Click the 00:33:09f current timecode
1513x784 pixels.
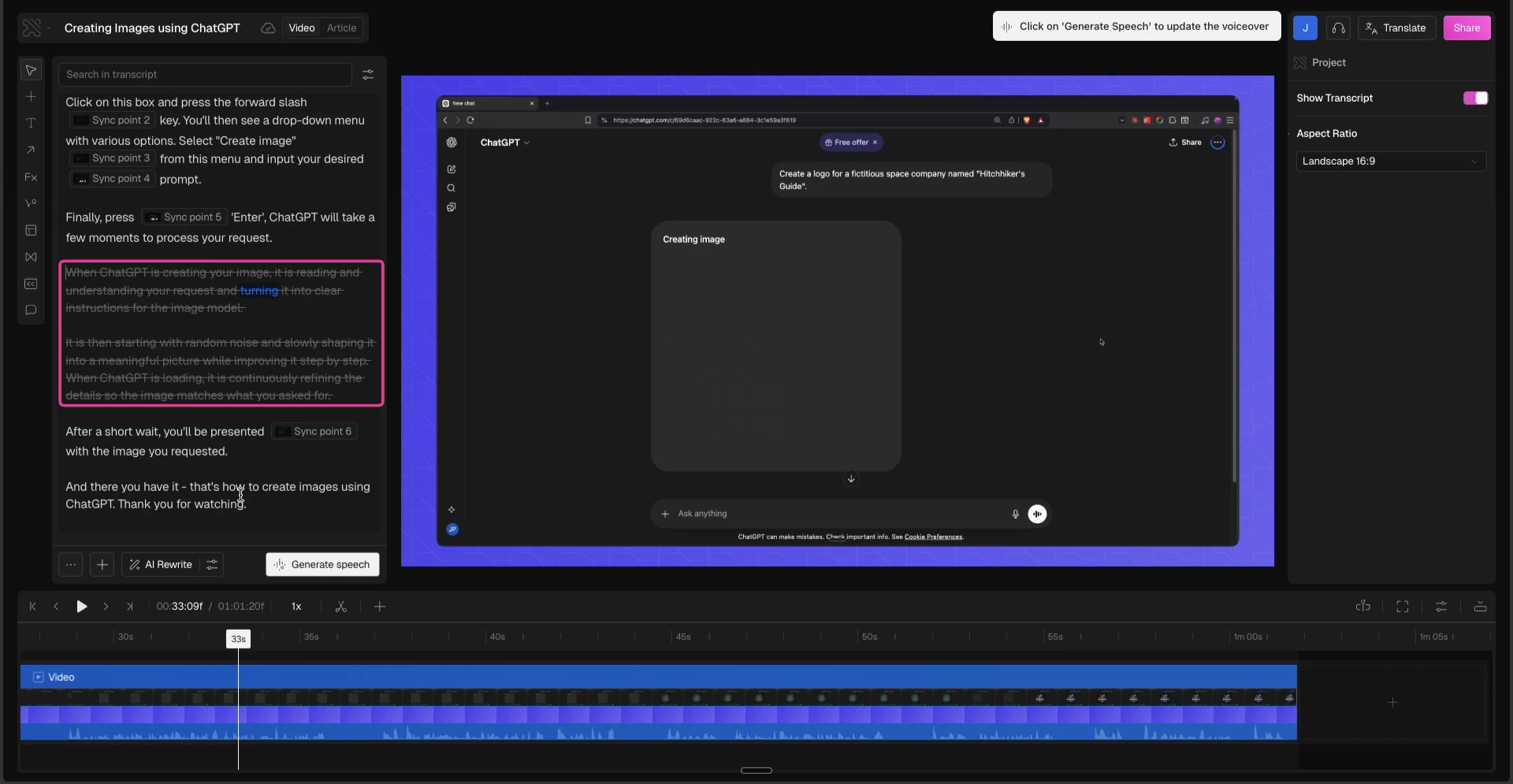tap(180, 607)
